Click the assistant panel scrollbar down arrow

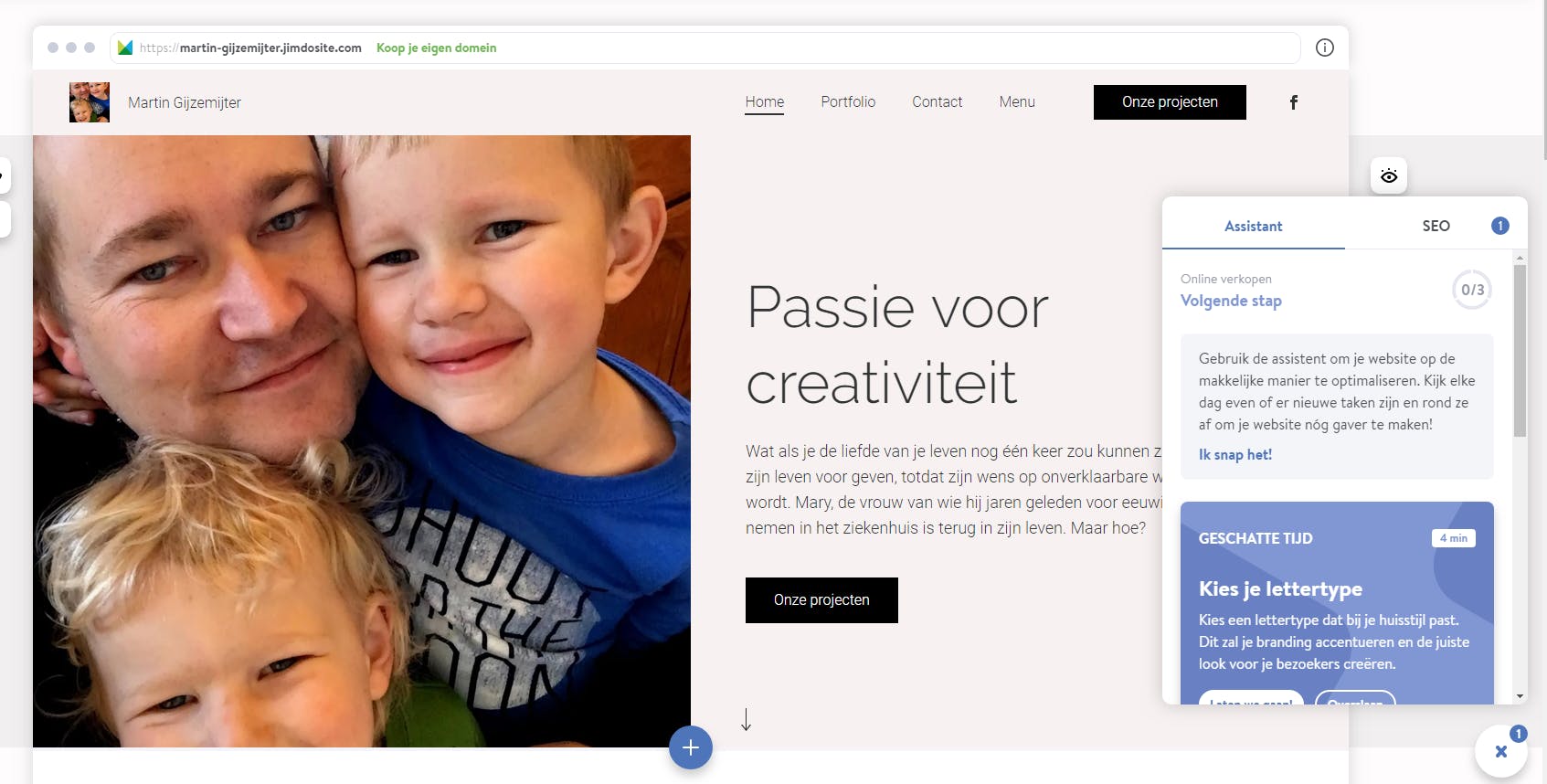click(x=1520, y=696)
